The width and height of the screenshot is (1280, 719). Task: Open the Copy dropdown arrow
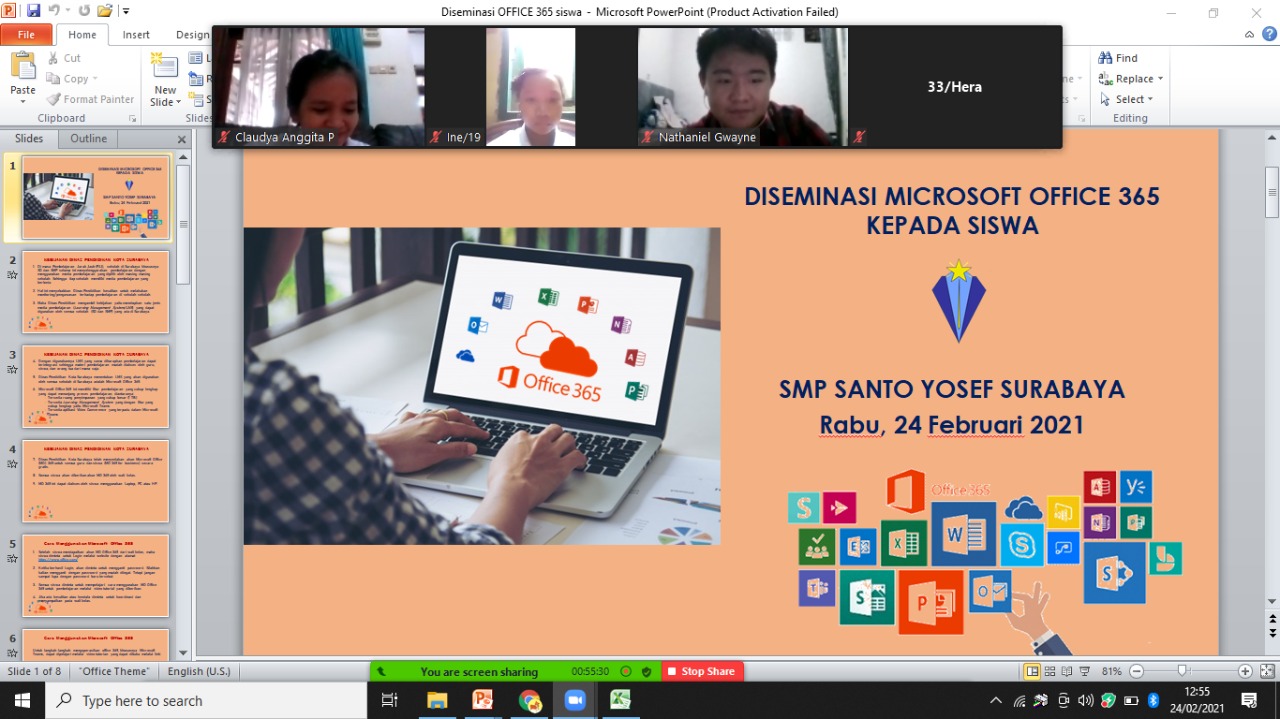coord(95,79)
